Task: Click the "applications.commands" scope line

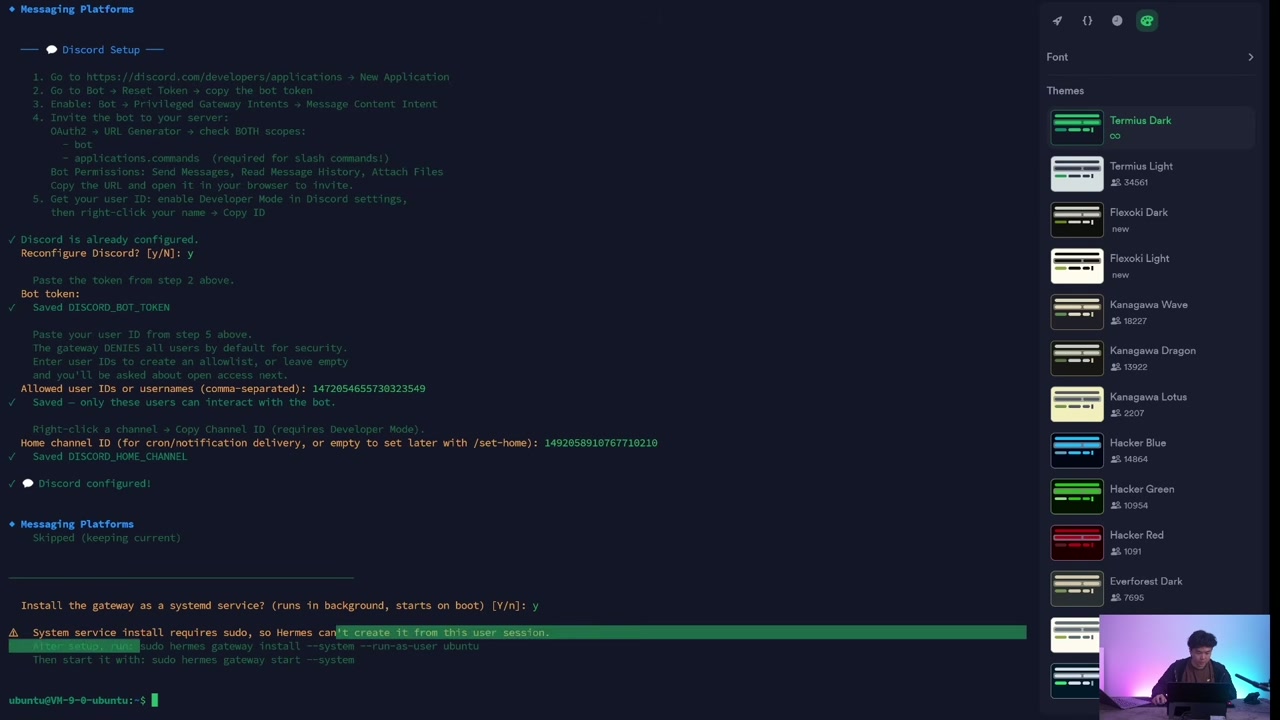Action: click(231, 158)
